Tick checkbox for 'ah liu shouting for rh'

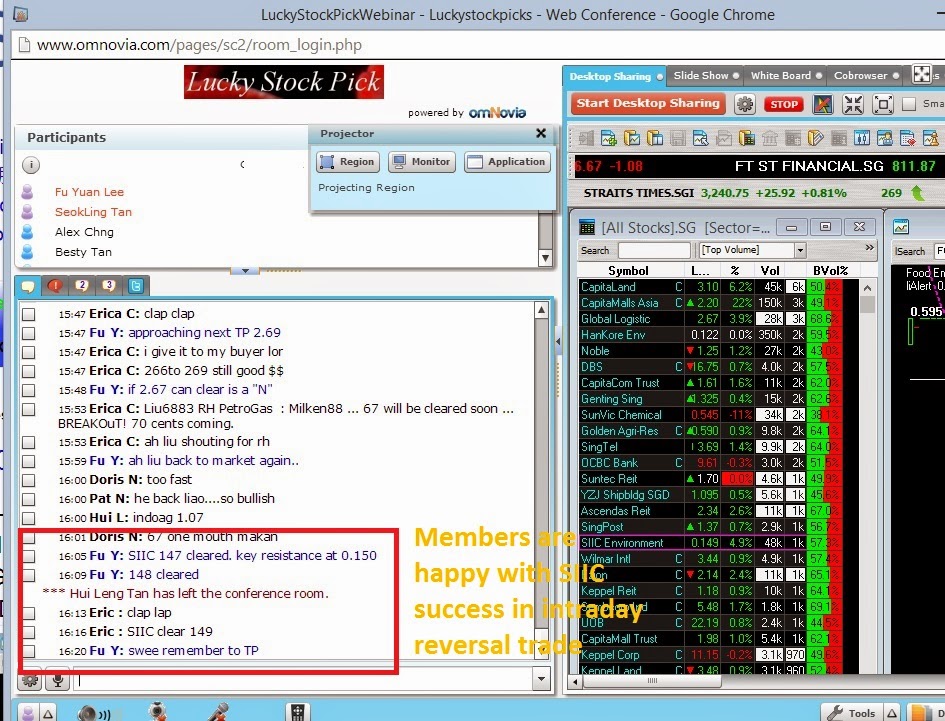point(28,442)
